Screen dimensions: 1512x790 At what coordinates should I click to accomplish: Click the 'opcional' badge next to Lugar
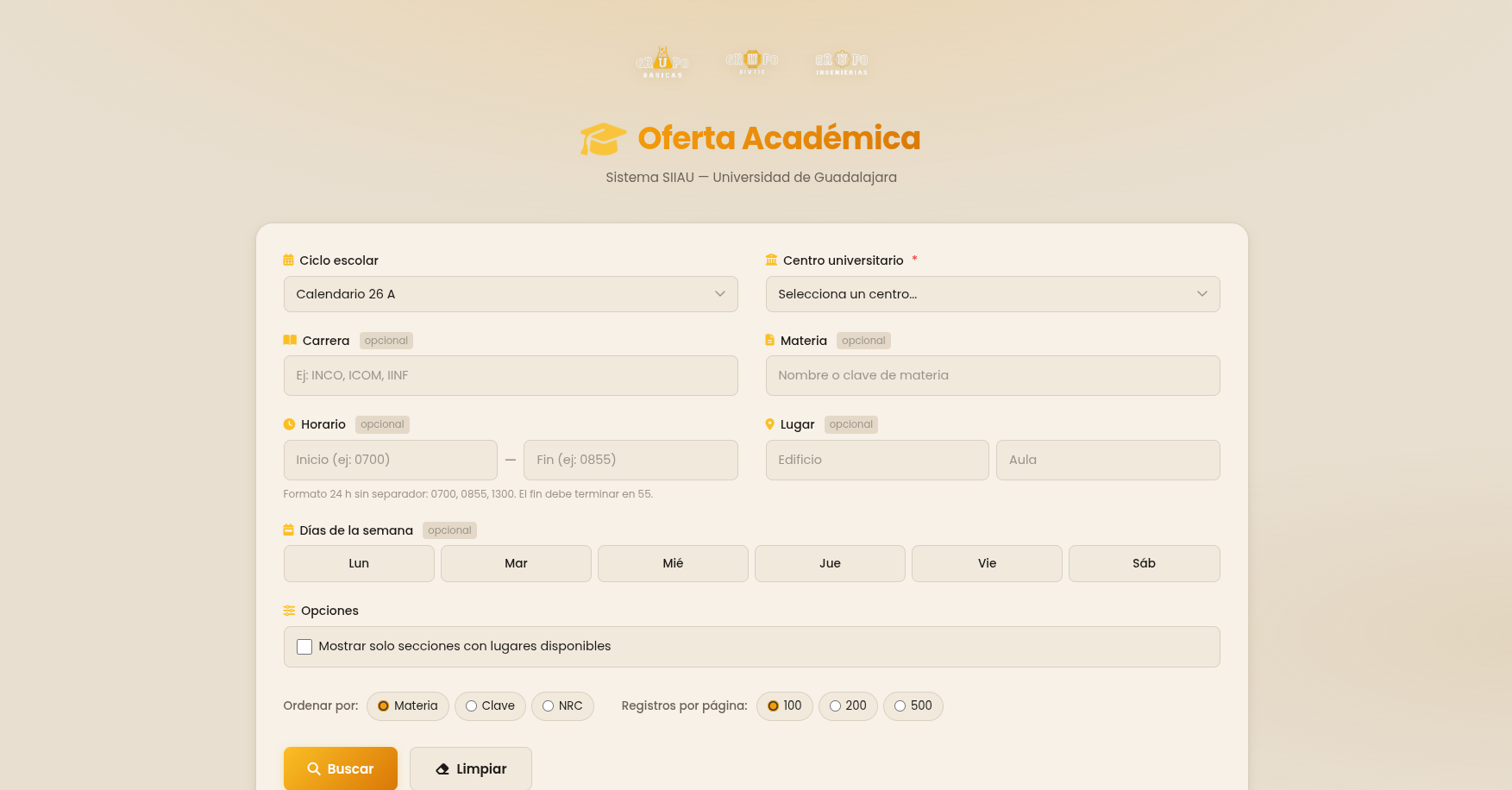tap(851, 424)
